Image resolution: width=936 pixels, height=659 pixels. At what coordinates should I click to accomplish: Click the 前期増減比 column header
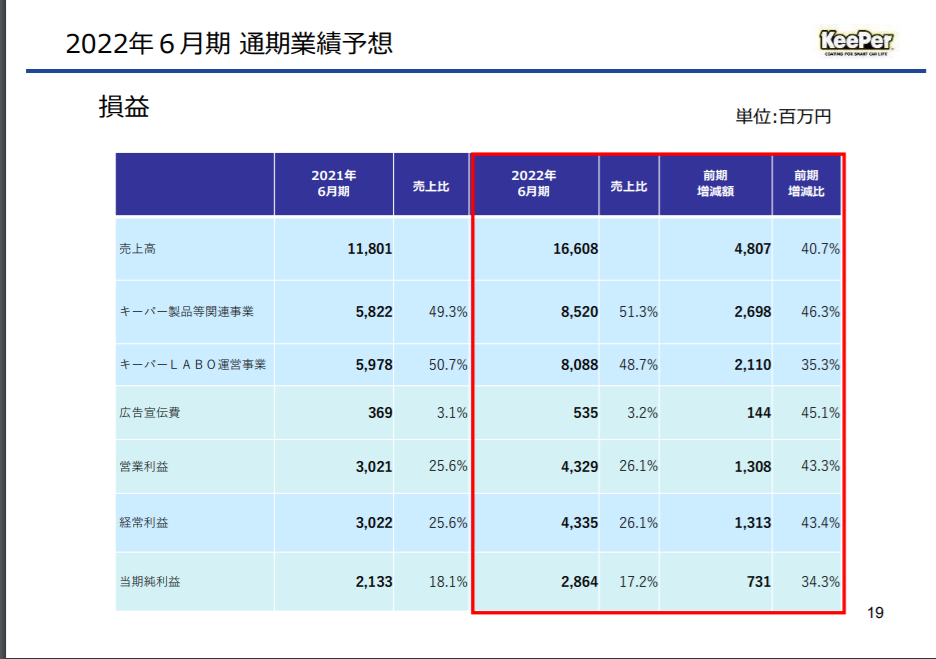806,183
